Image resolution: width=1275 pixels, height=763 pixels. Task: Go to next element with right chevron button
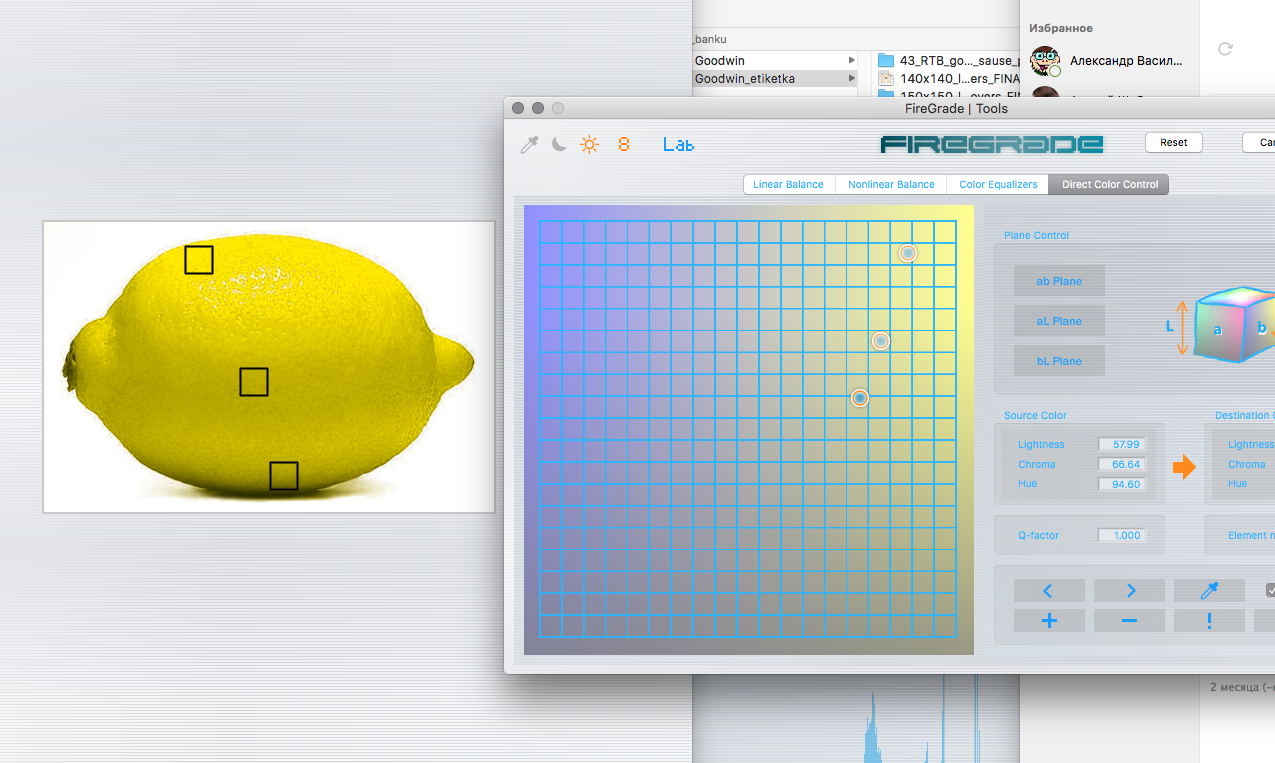tap(1129, 591)
